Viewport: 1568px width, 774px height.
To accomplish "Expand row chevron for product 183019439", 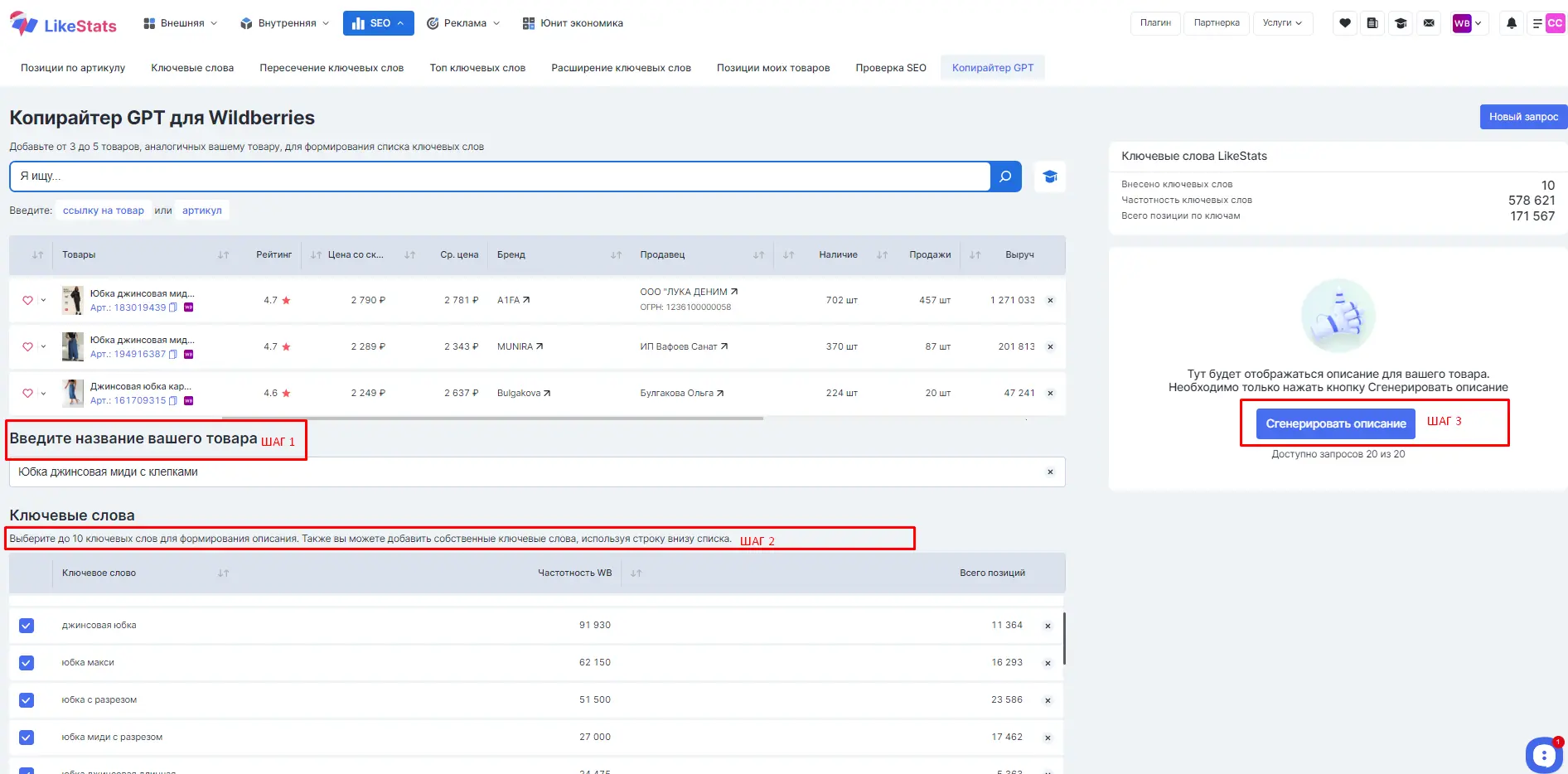I will (43, 300).
